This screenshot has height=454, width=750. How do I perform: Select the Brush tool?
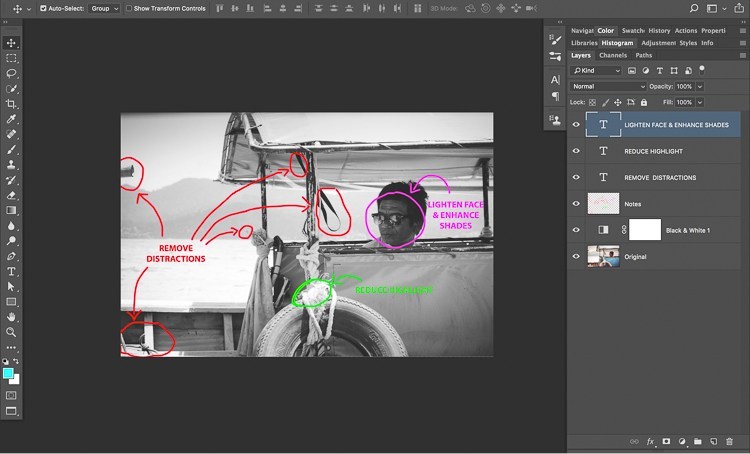click(x=11, y=150)
